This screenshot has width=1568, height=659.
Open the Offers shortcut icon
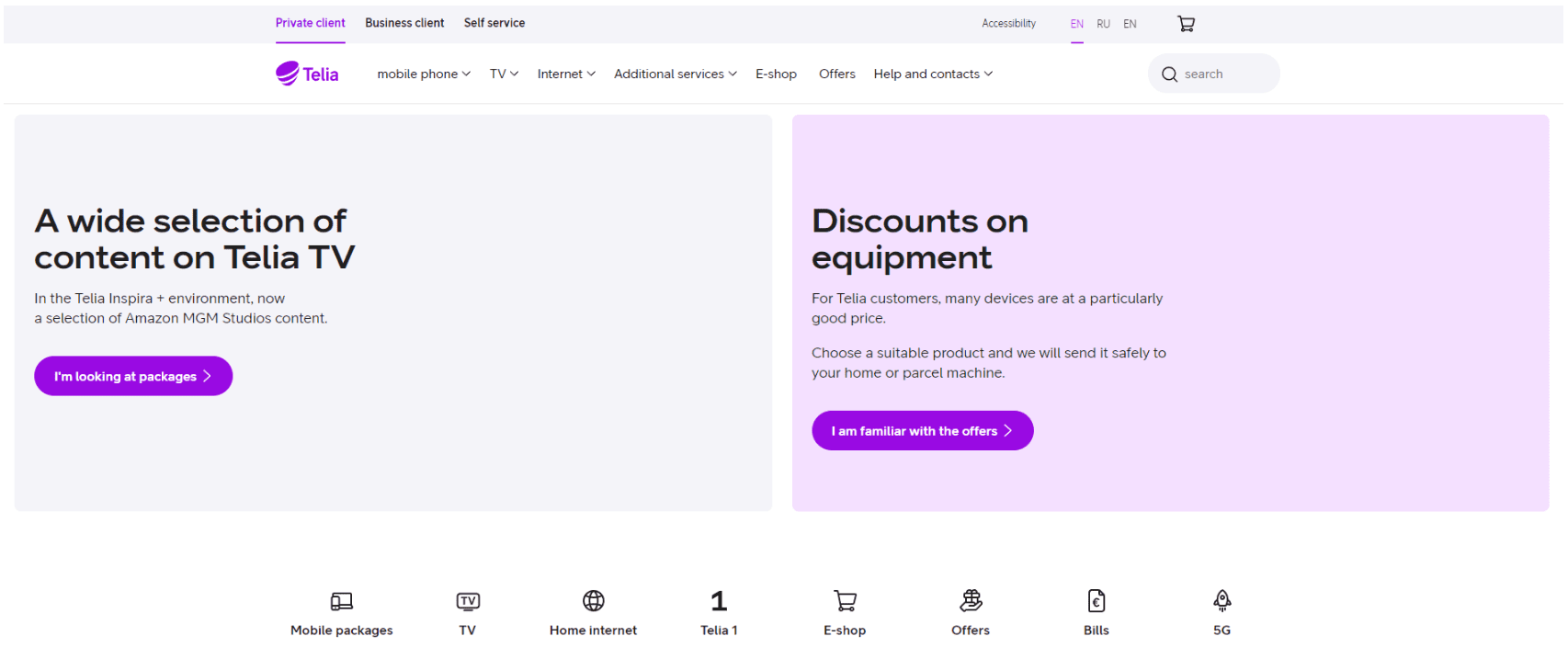pyautogui.click(x=971, y=601)
